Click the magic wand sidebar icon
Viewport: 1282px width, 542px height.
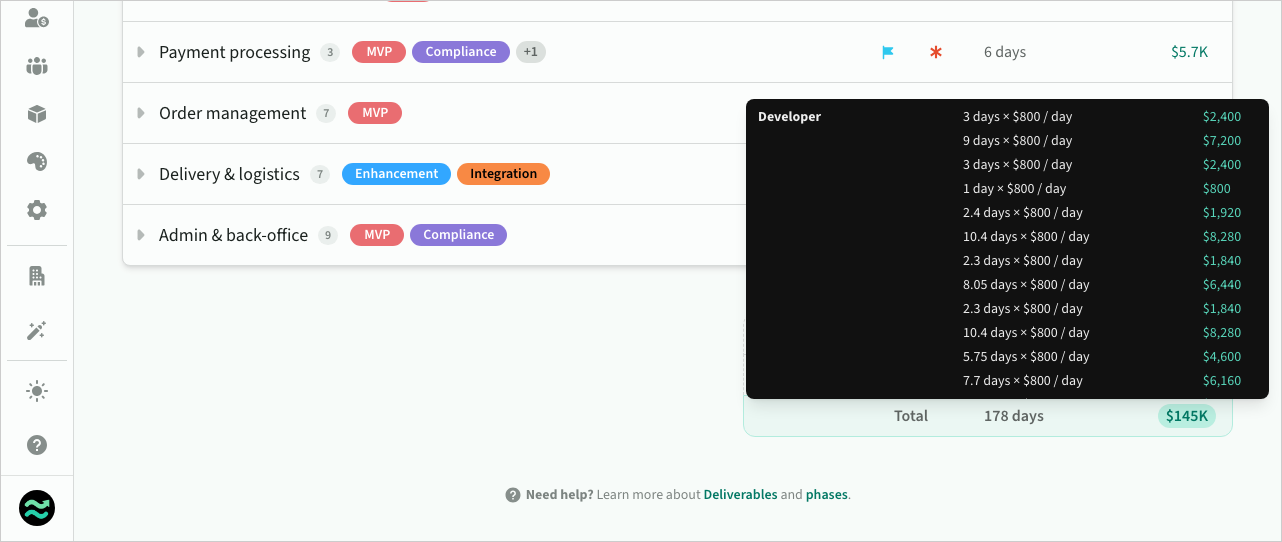click(x=37, y=331)
